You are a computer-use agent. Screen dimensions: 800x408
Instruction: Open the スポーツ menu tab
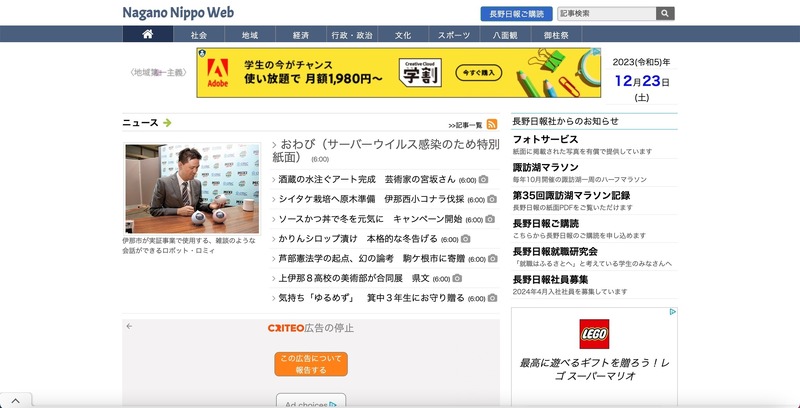(454, 35)
